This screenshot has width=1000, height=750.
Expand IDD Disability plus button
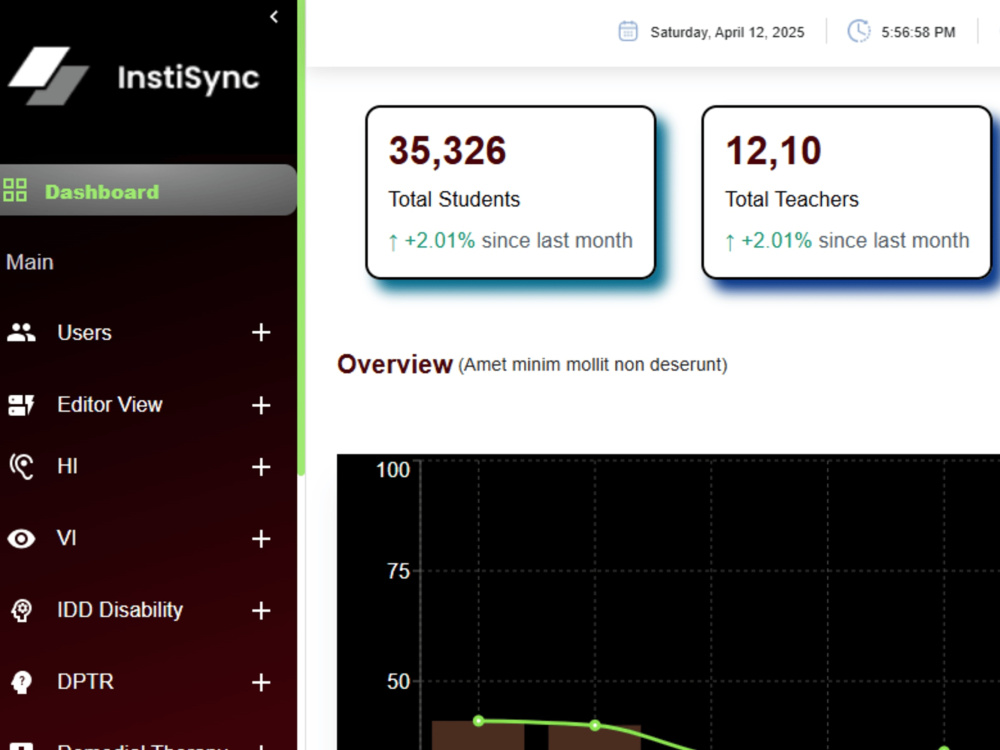(x=261, y=611)
